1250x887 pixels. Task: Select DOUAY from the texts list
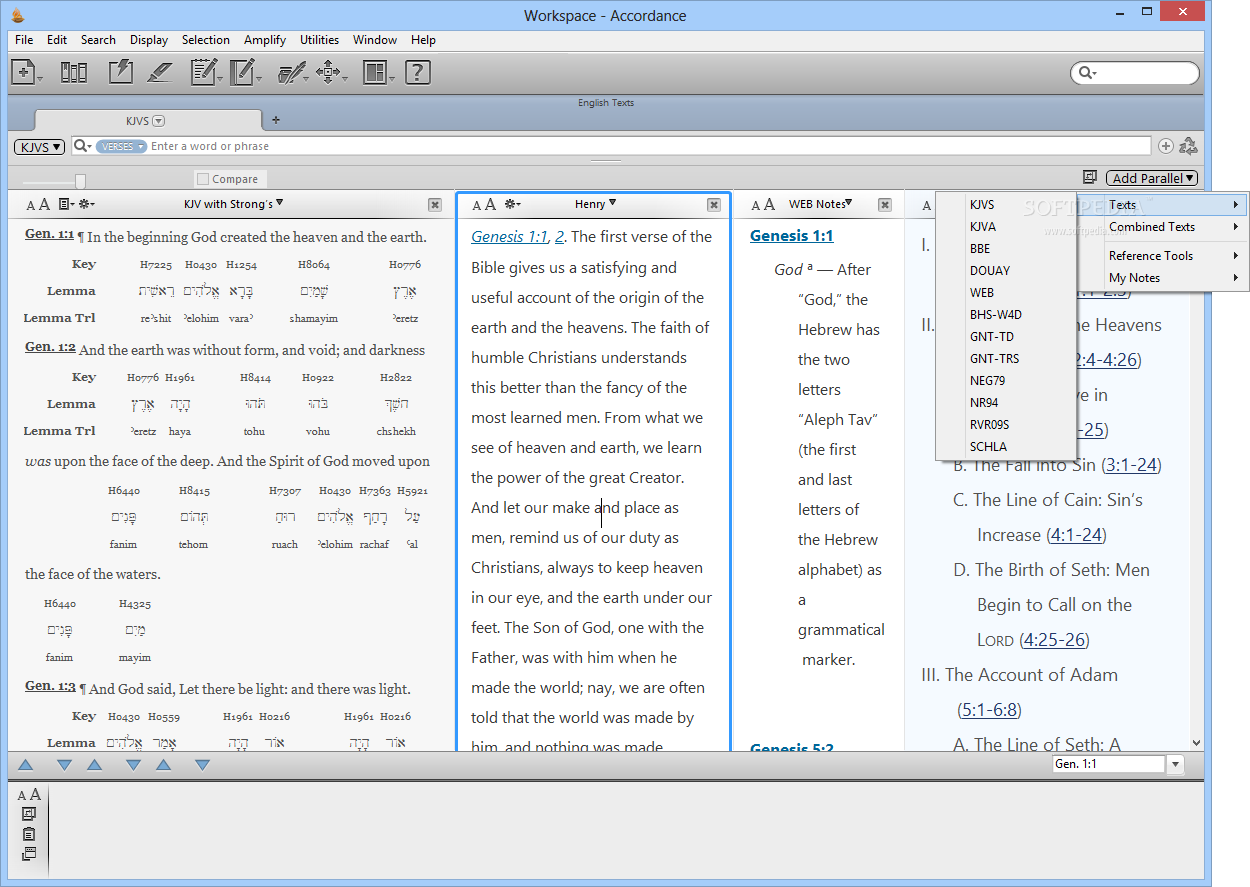click(1006, 270)
